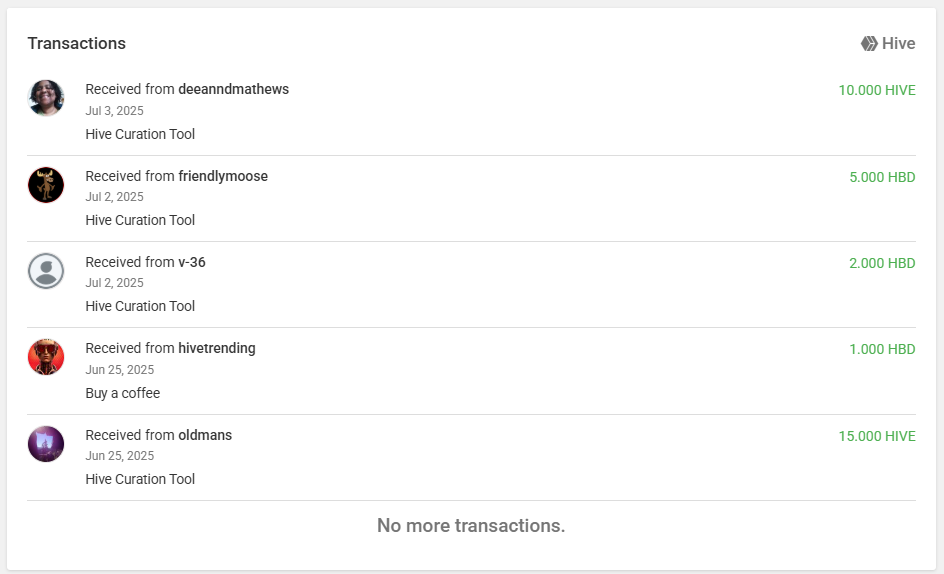Open oldmans purple avatar

46,444
